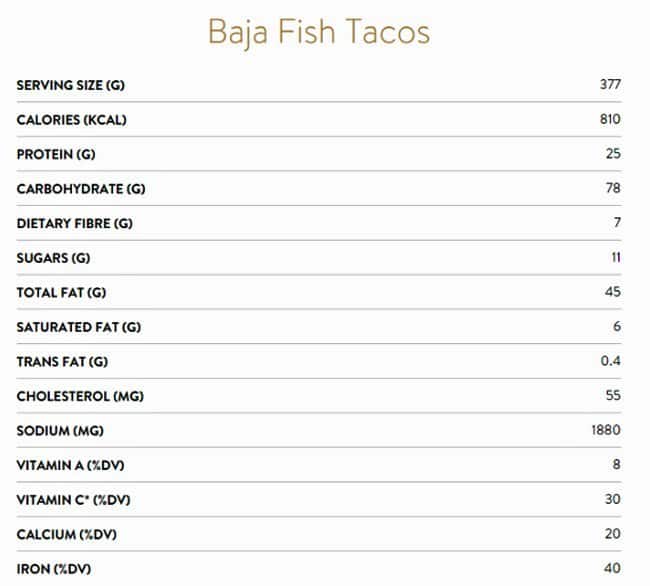Select the Total Fat (G) label
The height and width of the screenshot is (586, 650).
click(61, 292)
